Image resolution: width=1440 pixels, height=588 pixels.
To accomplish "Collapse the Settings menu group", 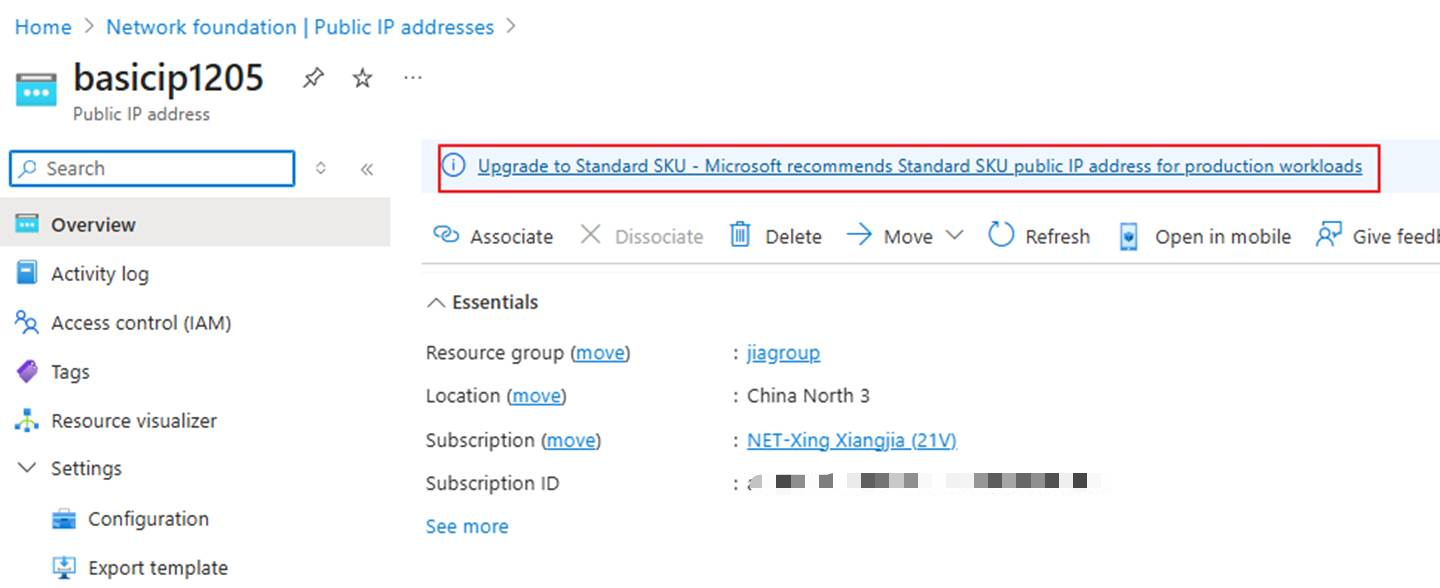I will click(x=29, y=468).
